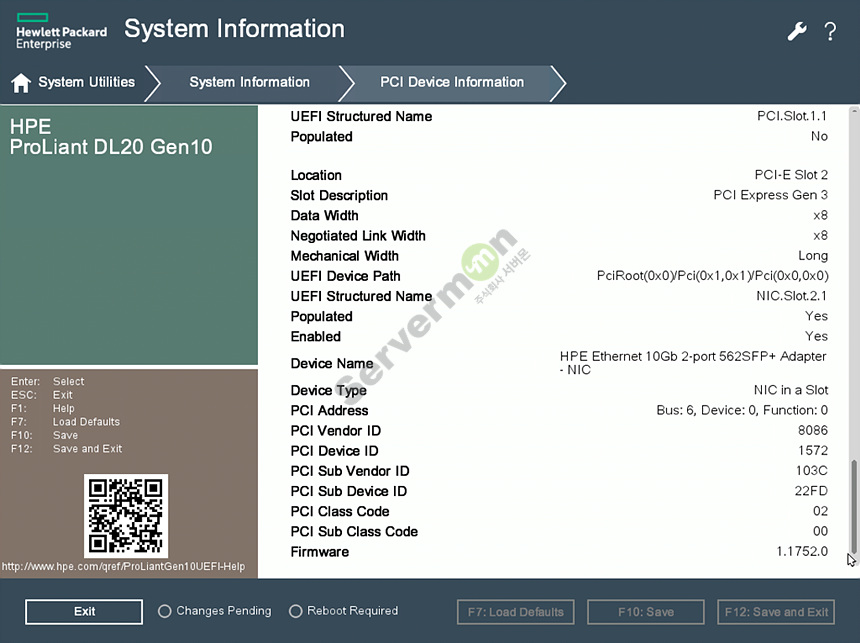860x643 pixels.
Task: Select the PciRoot UEFI Device Path value
Action: (x=712, y=276)
